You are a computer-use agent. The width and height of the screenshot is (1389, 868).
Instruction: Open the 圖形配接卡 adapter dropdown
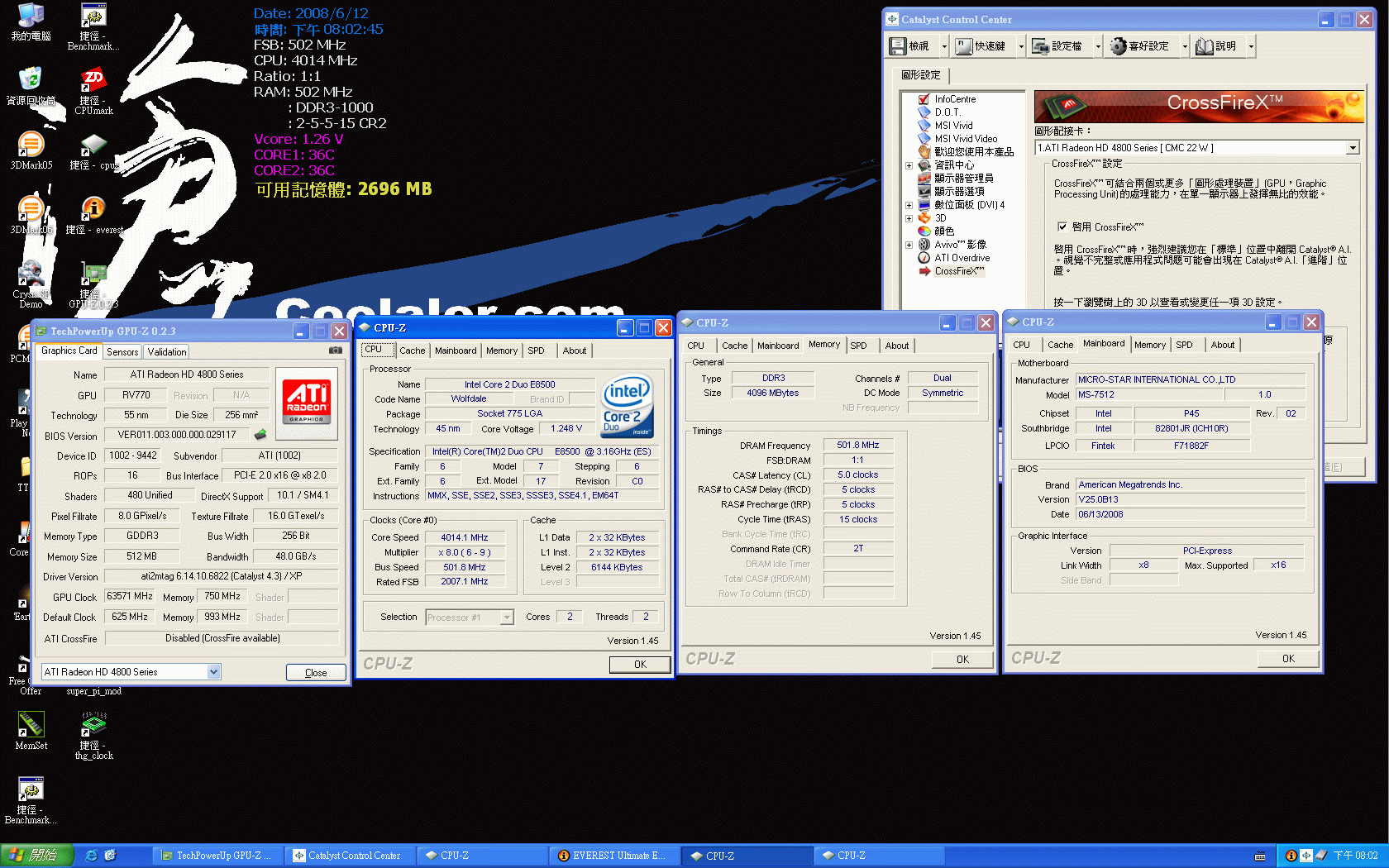pyautogui.click(x=1353, y=148)
